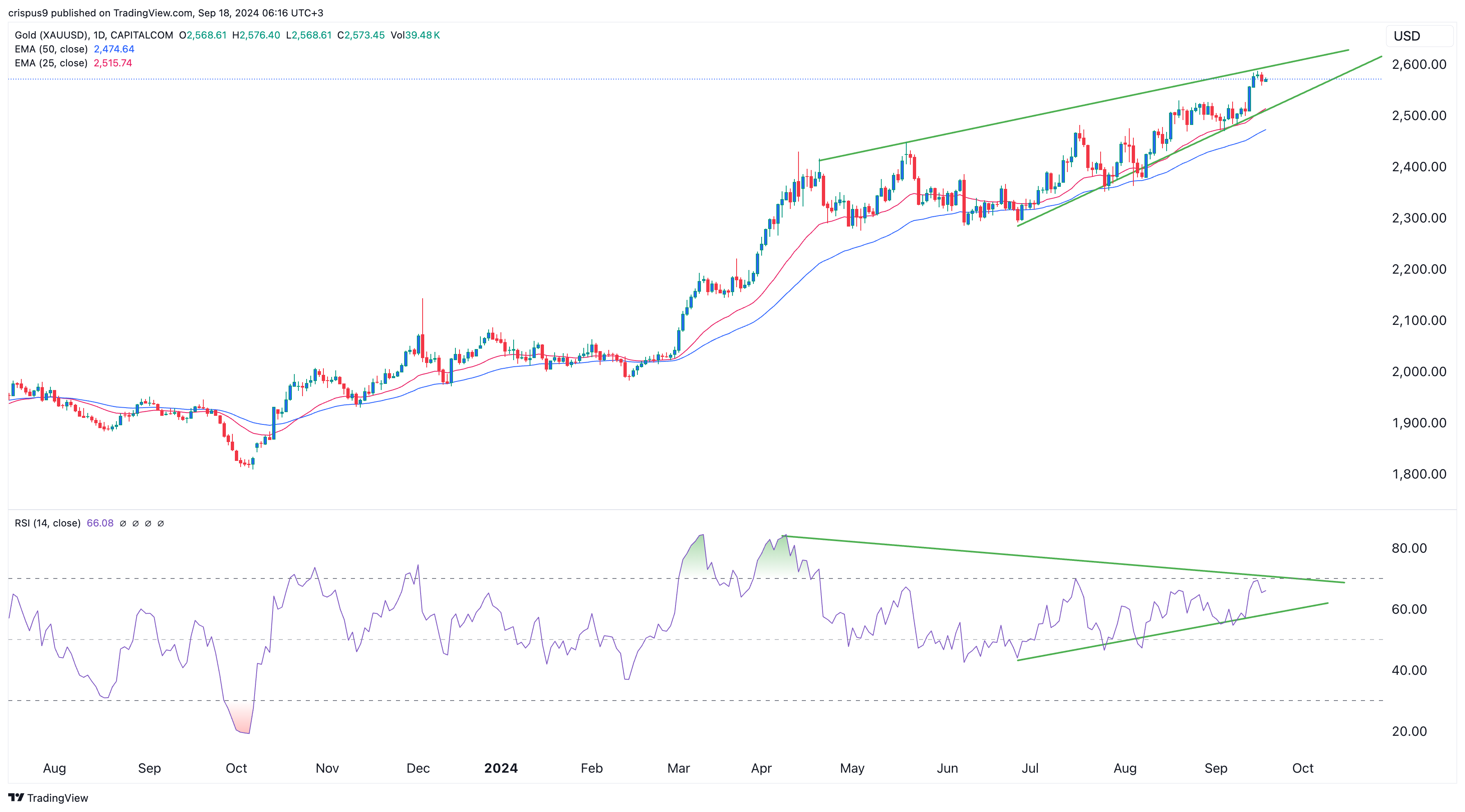Click the EMA 50 value 2,474.64
Viewport: 1465px width, 812px height.
point(114,49)
